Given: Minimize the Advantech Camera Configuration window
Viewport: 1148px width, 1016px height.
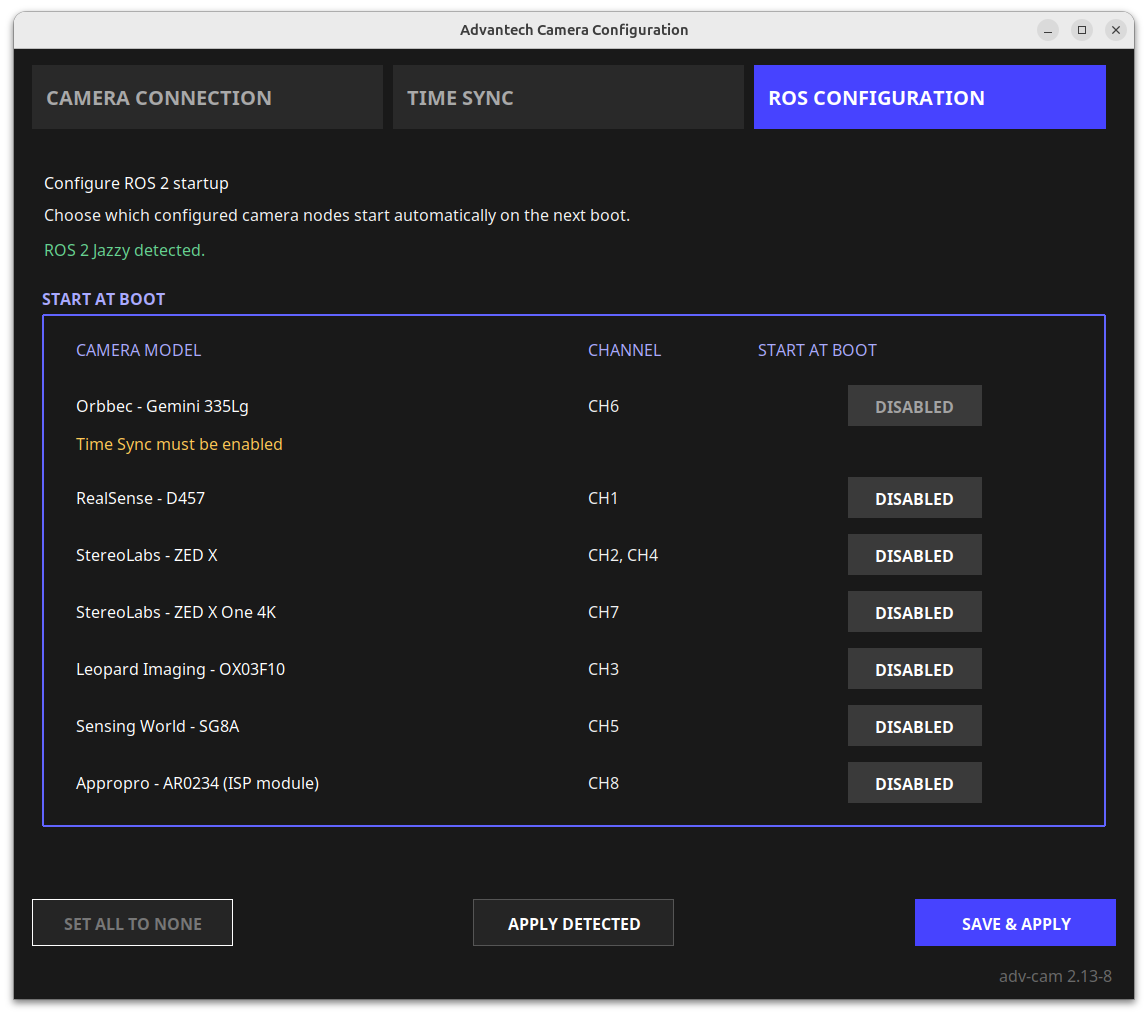Looking at the screenshot, I should point(1048,30).
